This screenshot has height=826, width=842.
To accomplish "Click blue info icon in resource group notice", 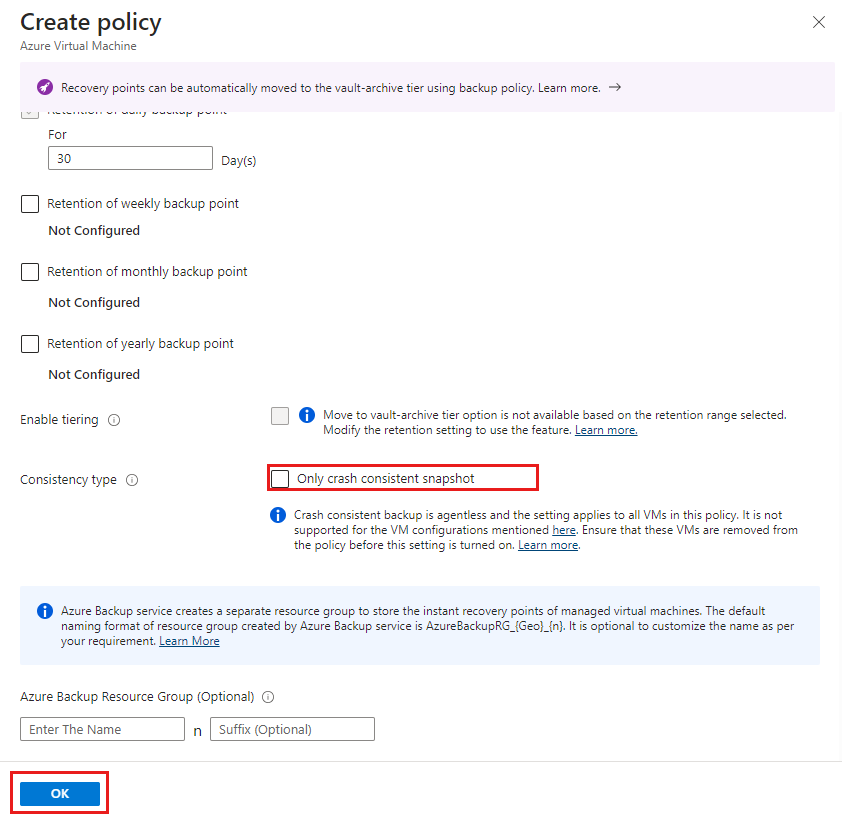I will (x=45, y=611).
